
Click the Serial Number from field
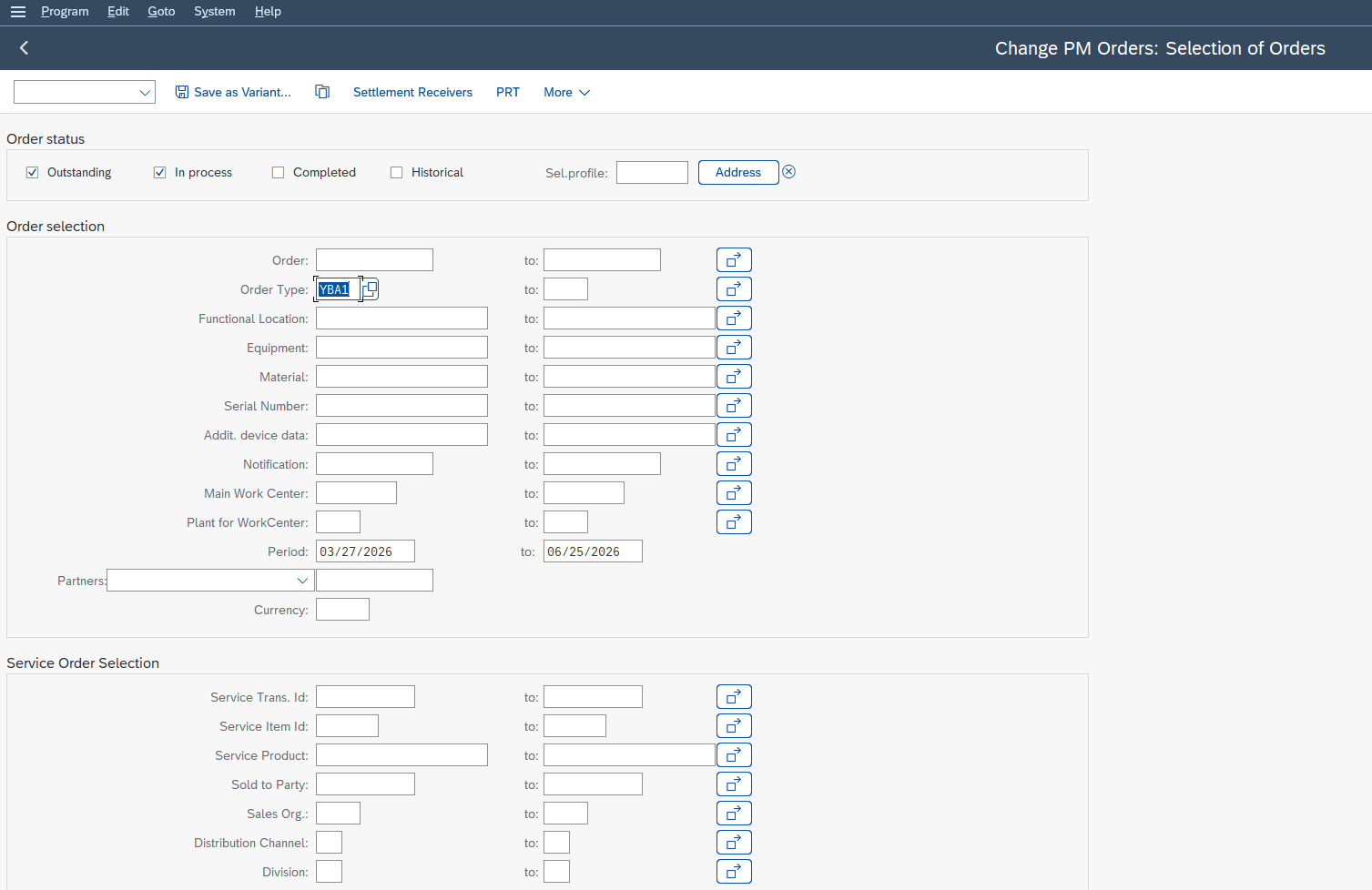pos(401,406)
